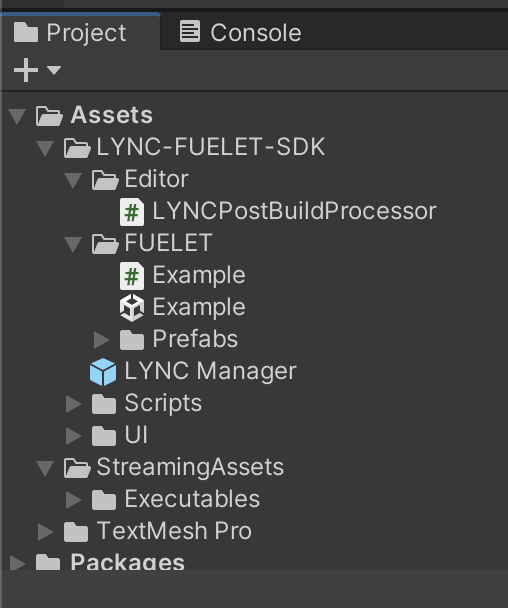Select the UI folder in tree
508x608 pixels.
136,435
